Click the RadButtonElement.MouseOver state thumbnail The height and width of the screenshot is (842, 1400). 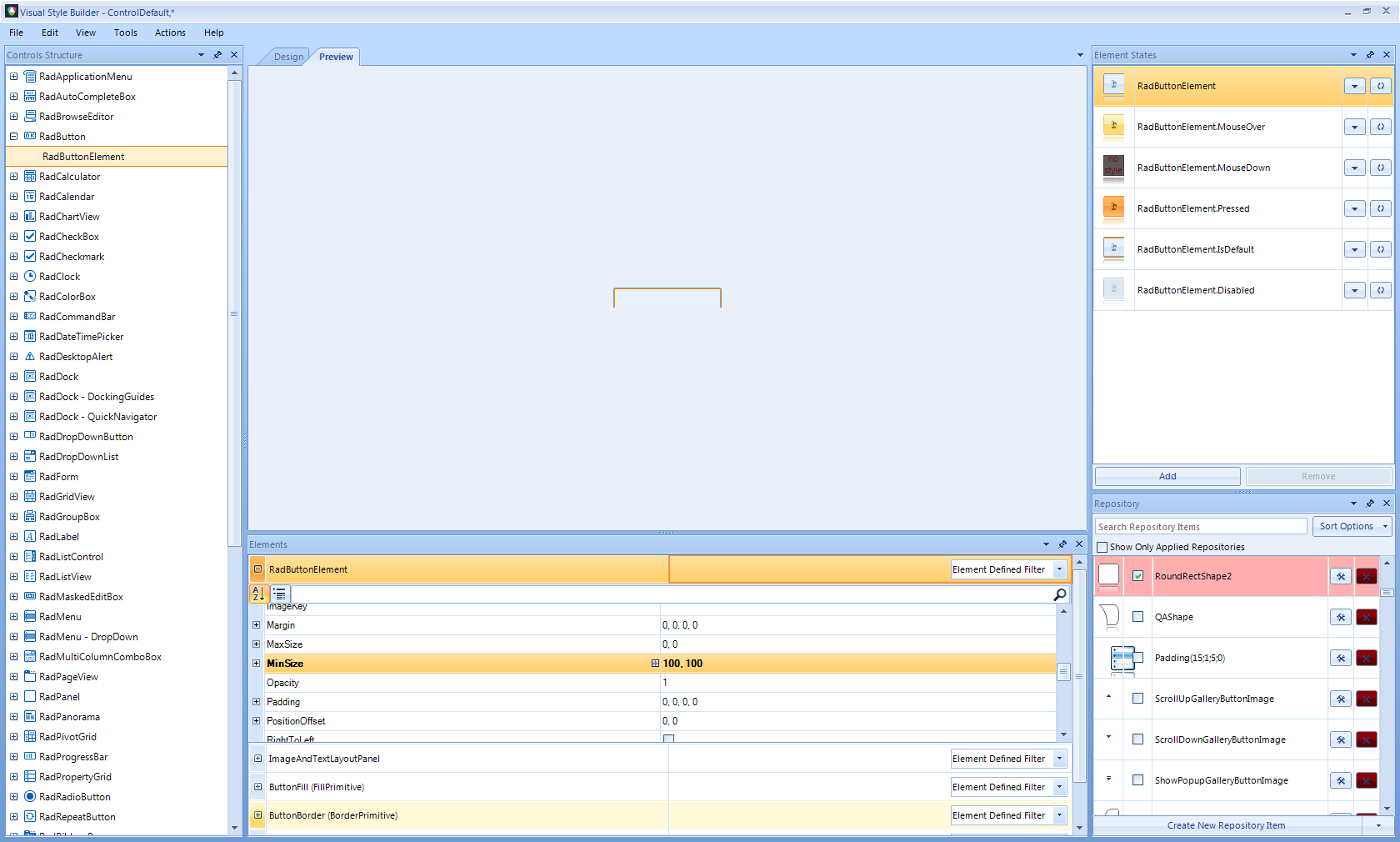coord(1113,127)
